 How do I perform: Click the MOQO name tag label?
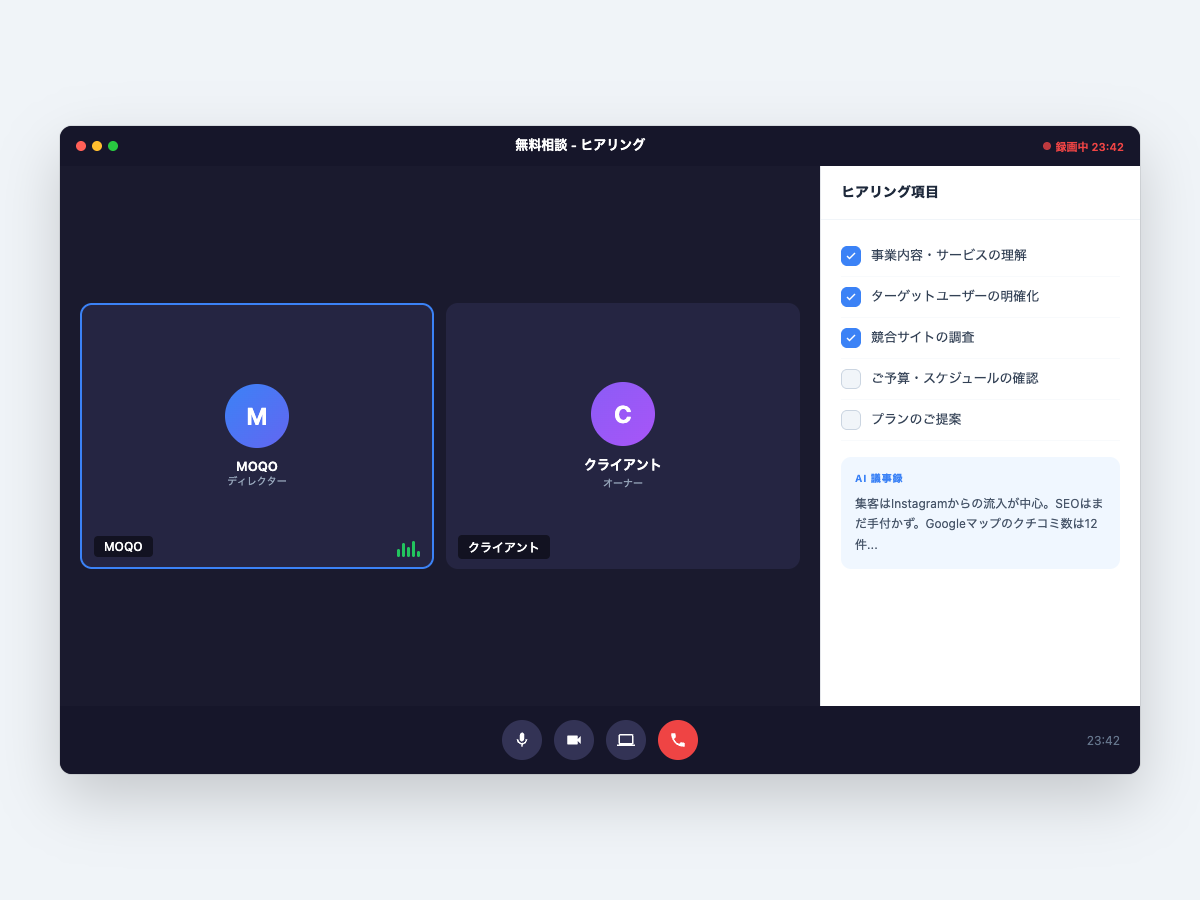click(124, 547)
